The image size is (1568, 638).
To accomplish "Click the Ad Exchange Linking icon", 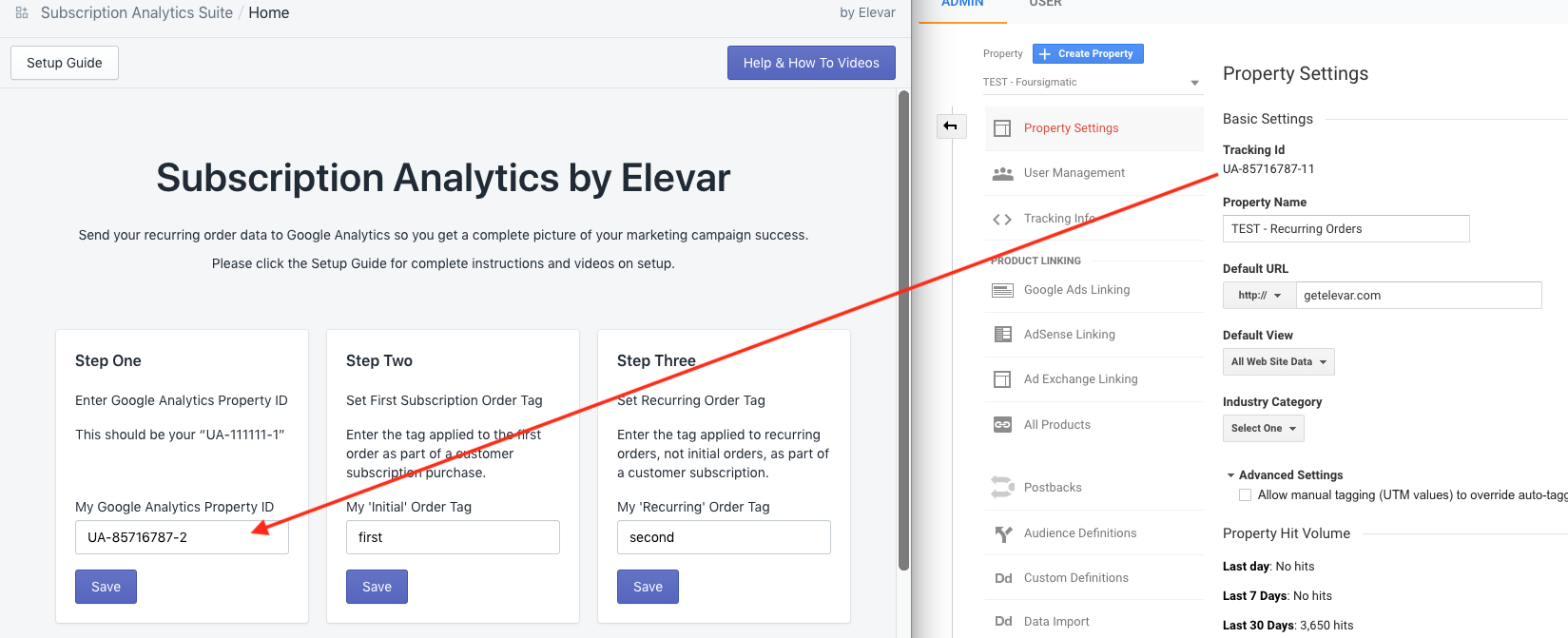I will click(1002, 379).
